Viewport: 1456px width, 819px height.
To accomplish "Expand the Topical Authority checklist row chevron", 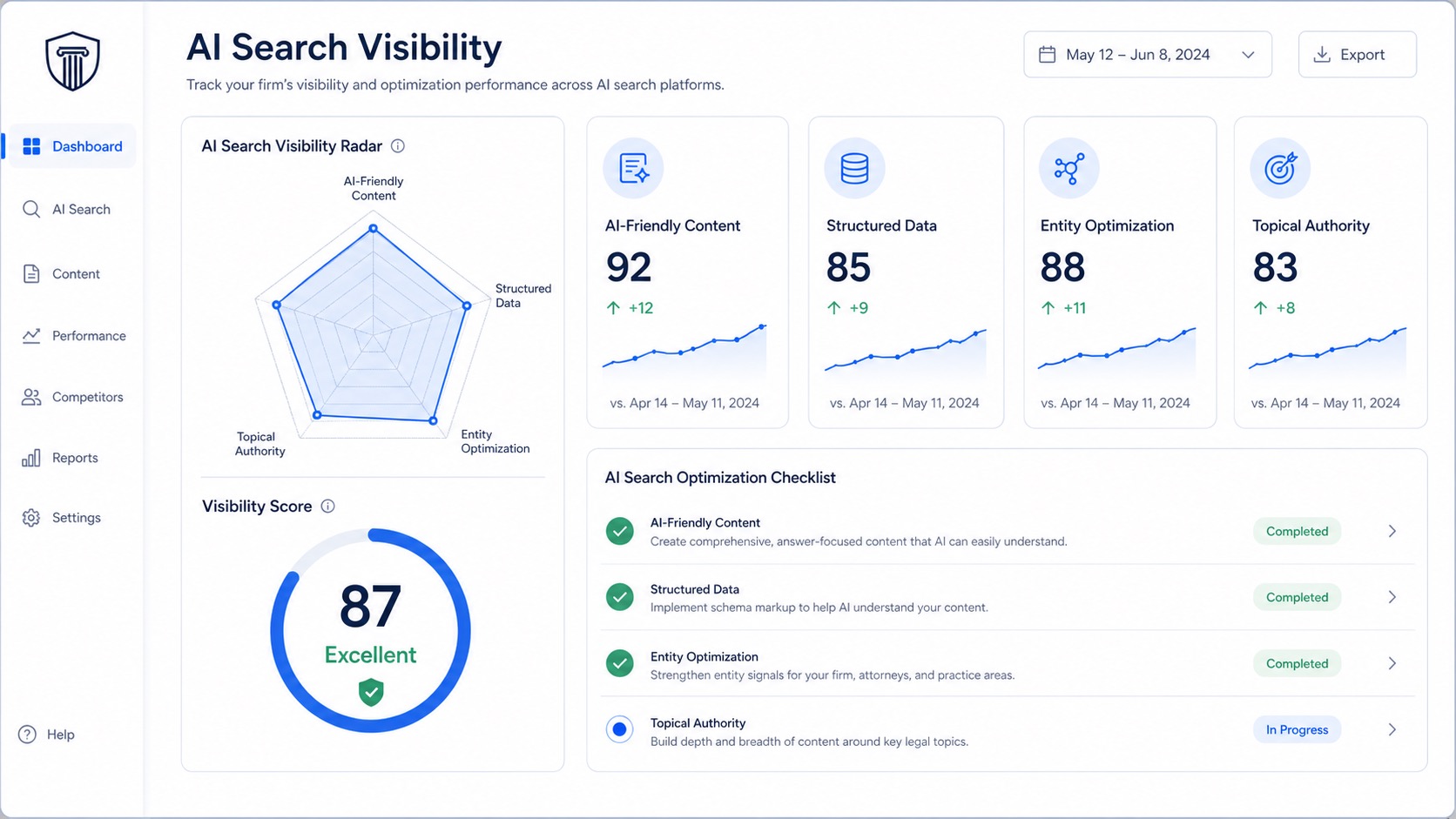I will point(1392,729).
